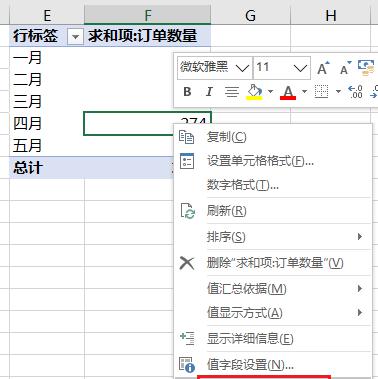This screenshot has height=379, width=378.
Task: Select the 四月 row label cell
Action: [47, 124]
